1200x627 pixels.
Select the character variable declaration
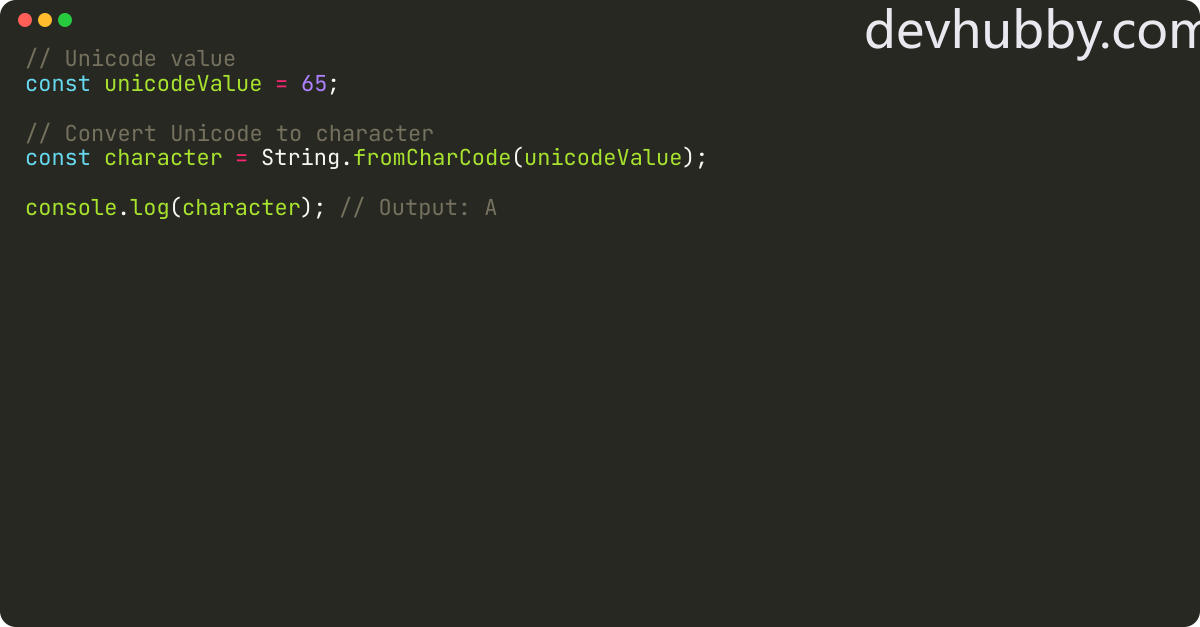(x=163, y=158)
